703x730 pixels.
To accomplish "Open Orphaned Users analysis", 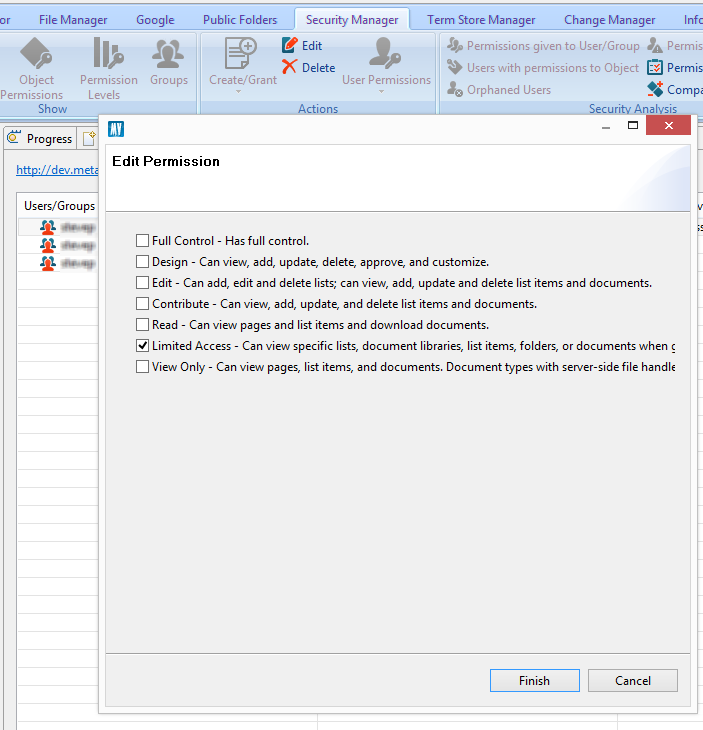I will click(499, 89).
